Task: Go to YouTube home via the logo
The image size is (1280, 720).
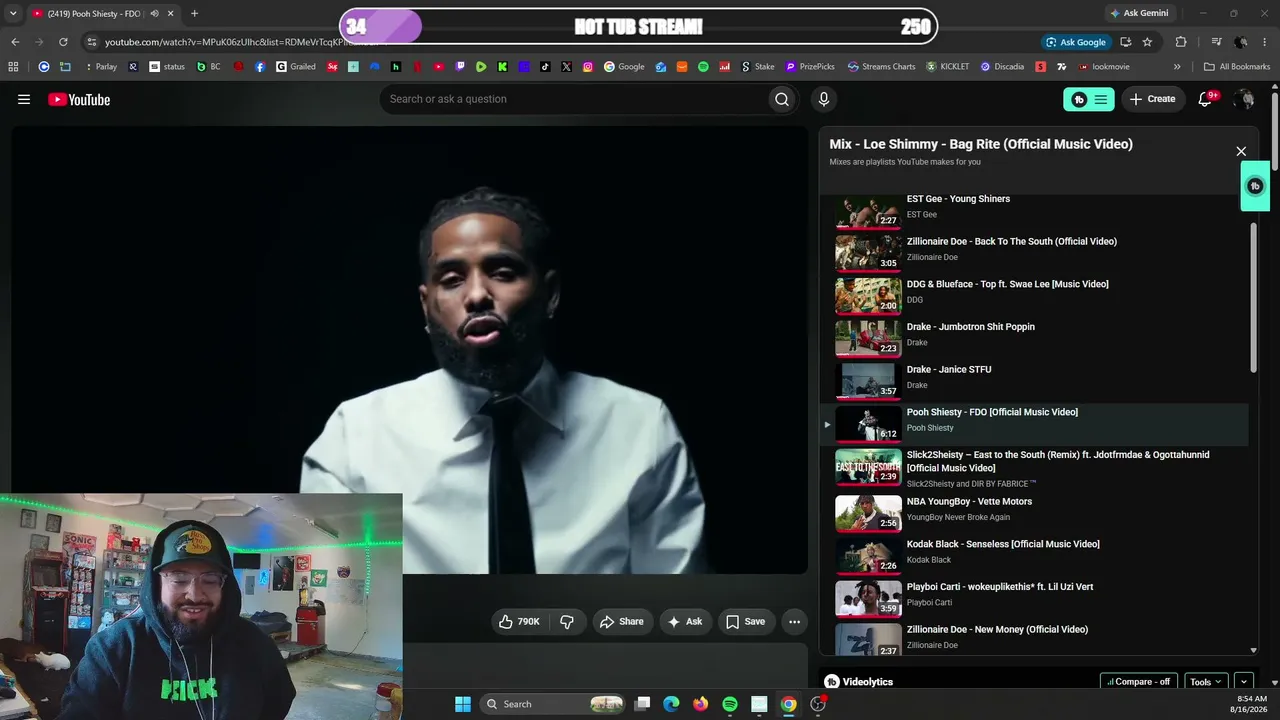Action: click(79, 99)
